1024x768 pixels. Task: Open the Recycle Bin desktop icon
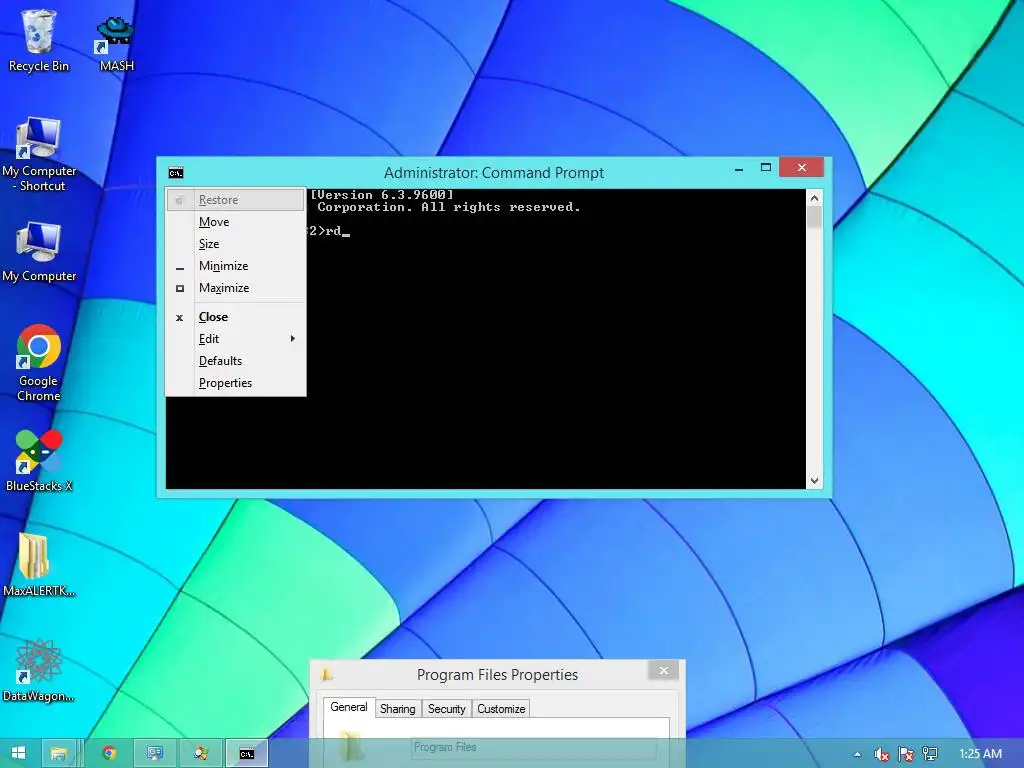pyautogui.click(x=39, y=40)
